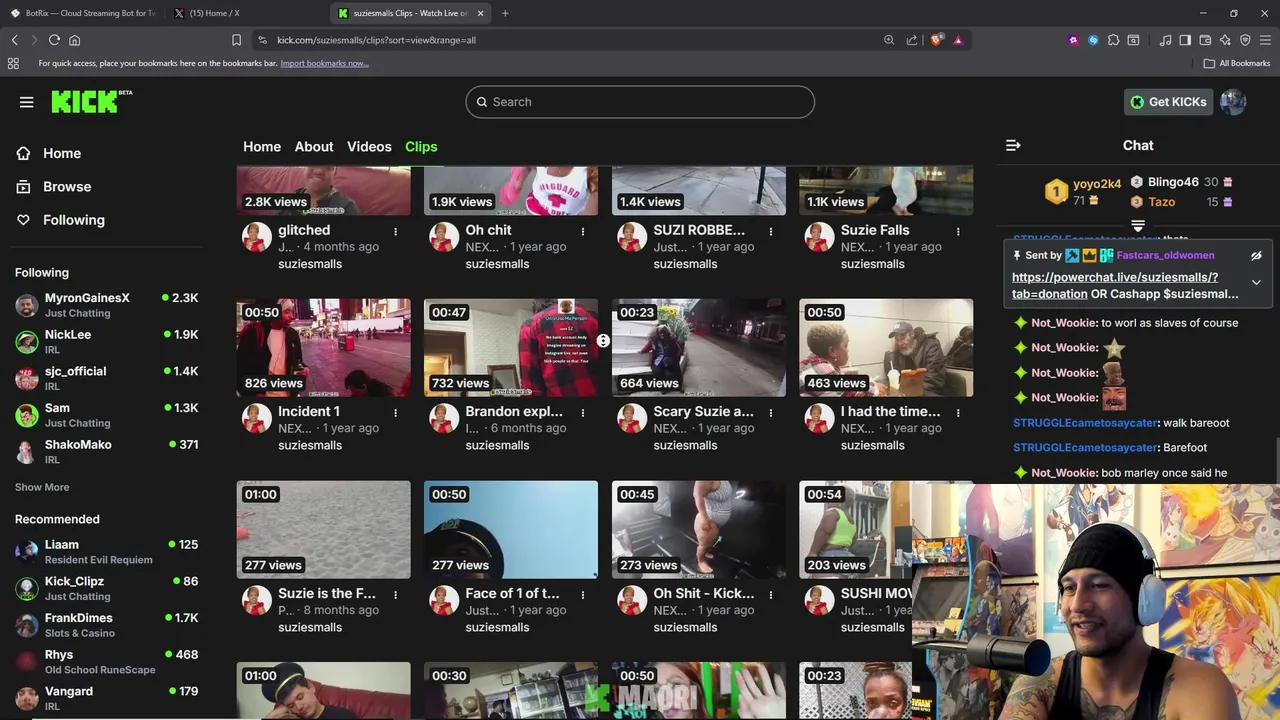The height and width of the screenshot is (720, 1280).
Task: Open the Brave Wallet icon
Action: 1205,40
